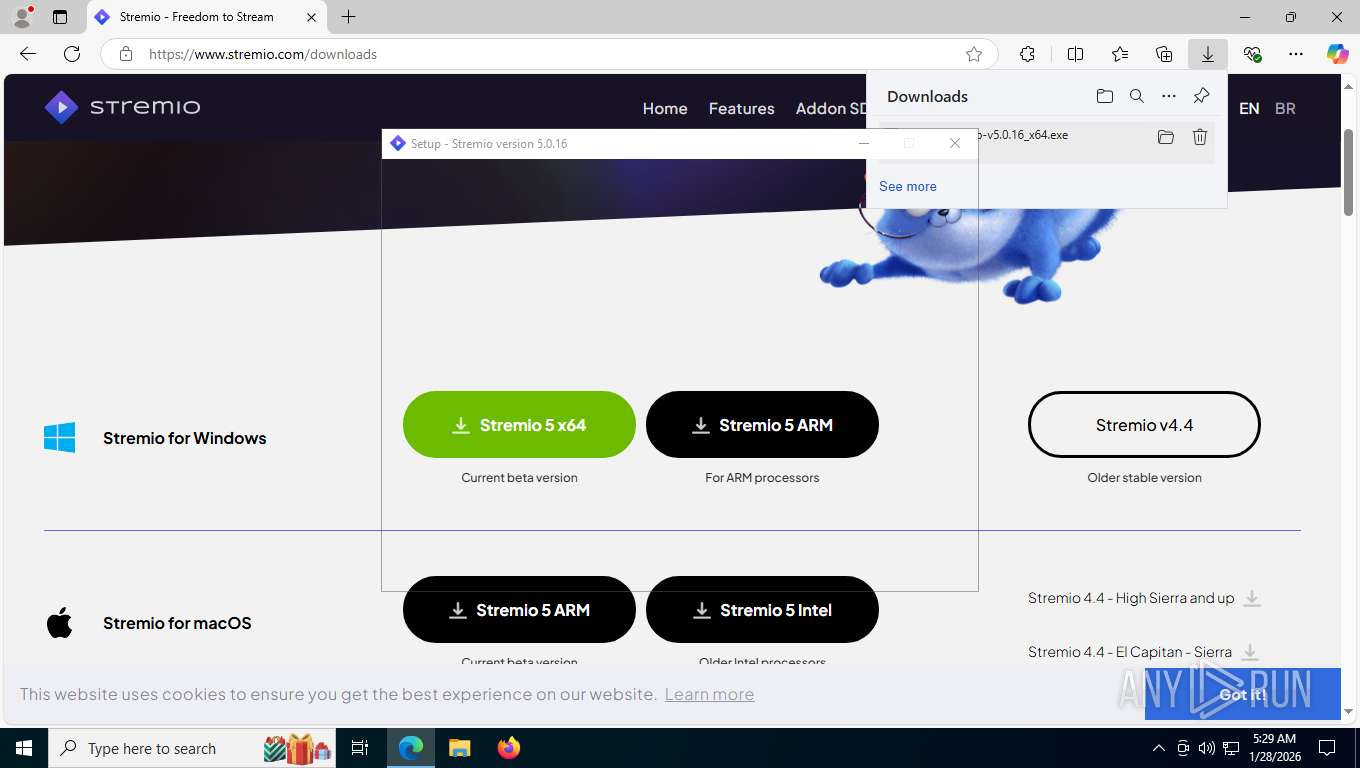Open Collections icon in Edge toolbar
This screenshot has height=768, width=1360.
click(1164, 54)
